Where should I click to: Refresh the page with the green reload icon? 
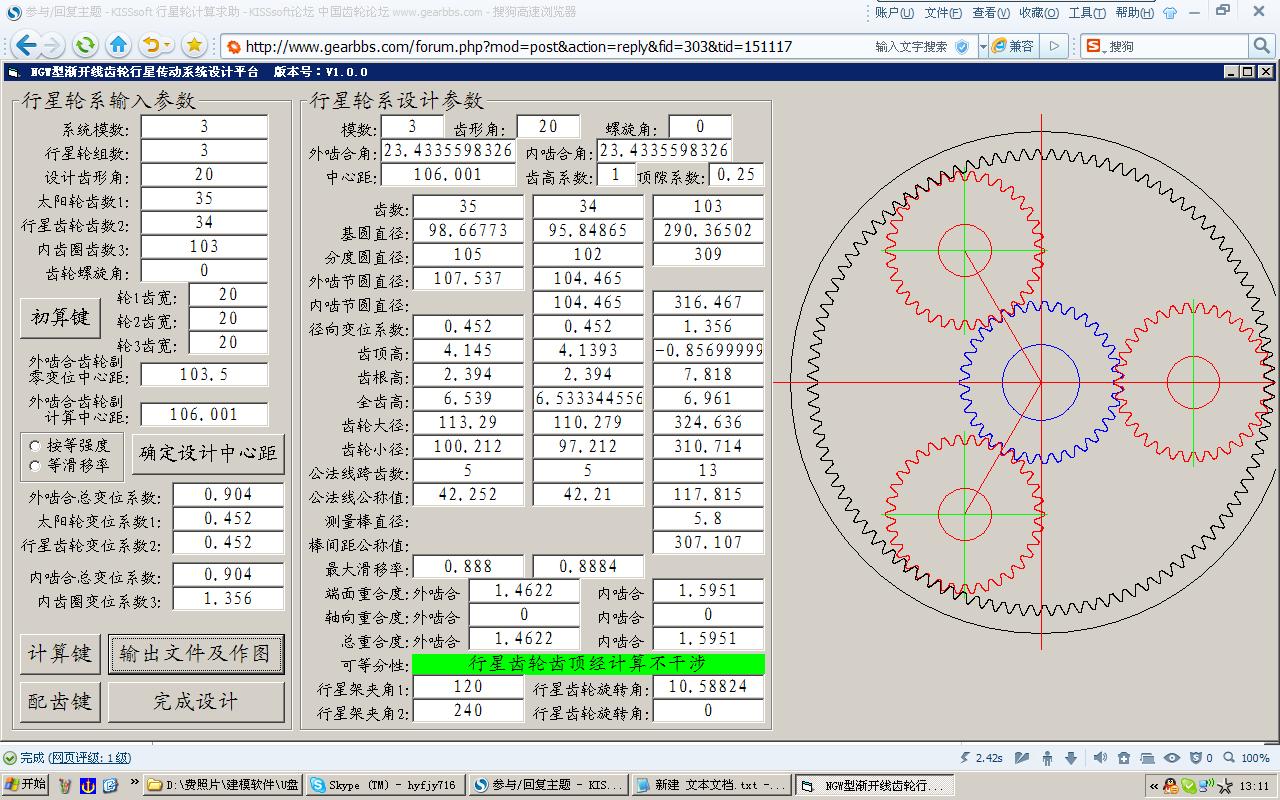(85, 45)
